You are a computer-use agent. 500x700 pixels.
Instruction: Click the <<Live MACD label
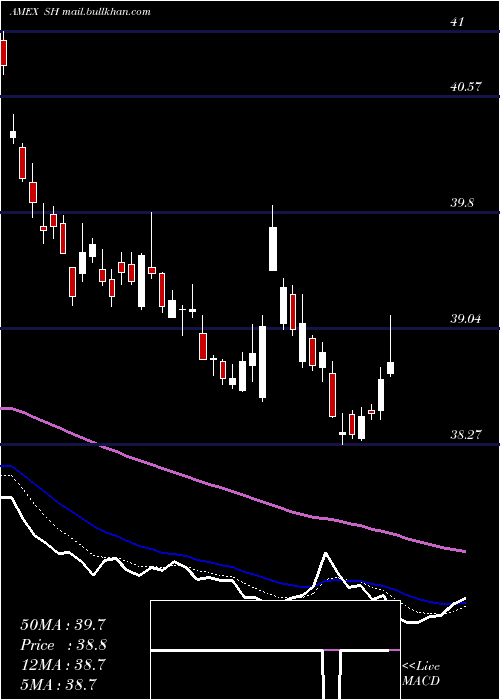coord(421,673)
